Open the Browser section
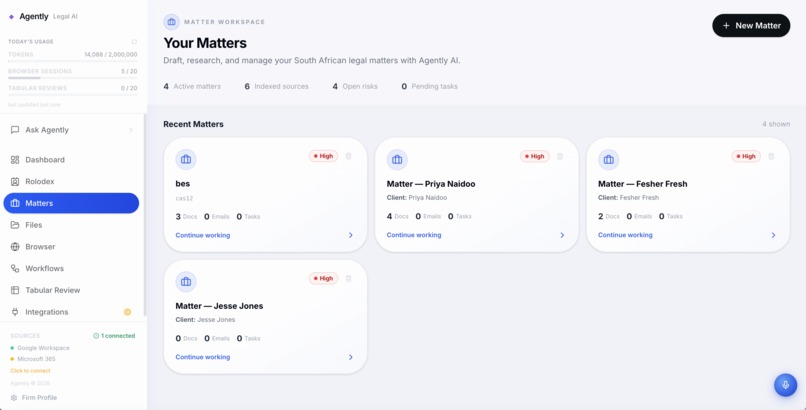This screenshot has height=410, width=806. [71, 247]
